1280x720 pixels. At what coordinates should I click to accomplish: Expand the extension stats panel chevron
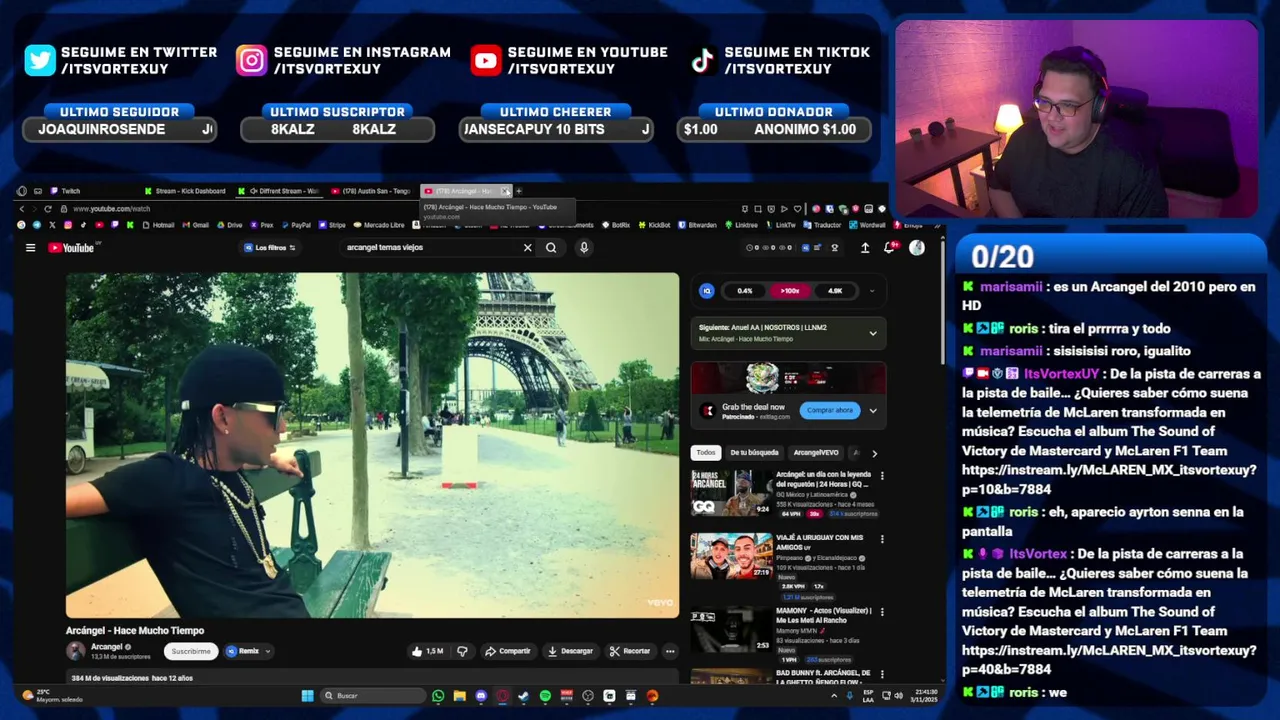pyautogui.click(x=871, y=291)
